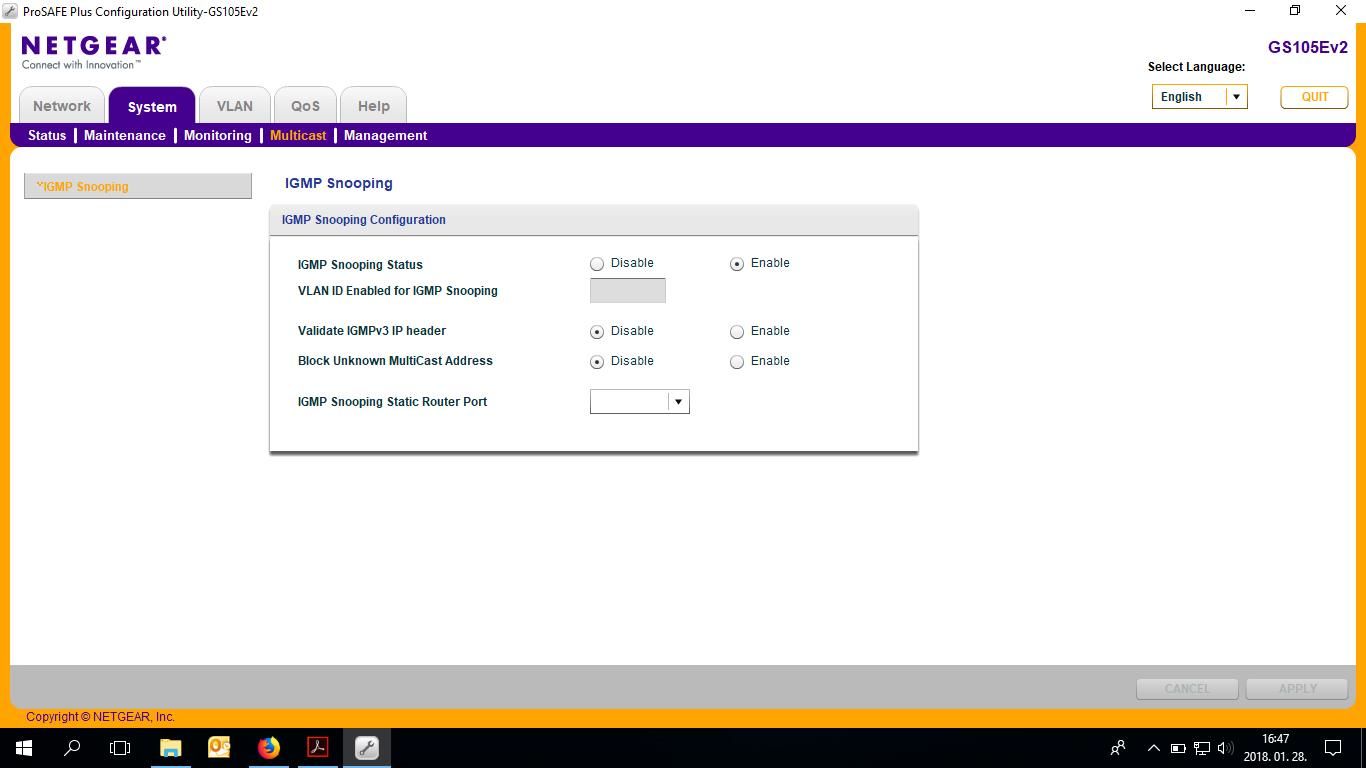This screenshot has width=1366, height=768.
Task: Open the Management submenu
Action: pos(386,135)
